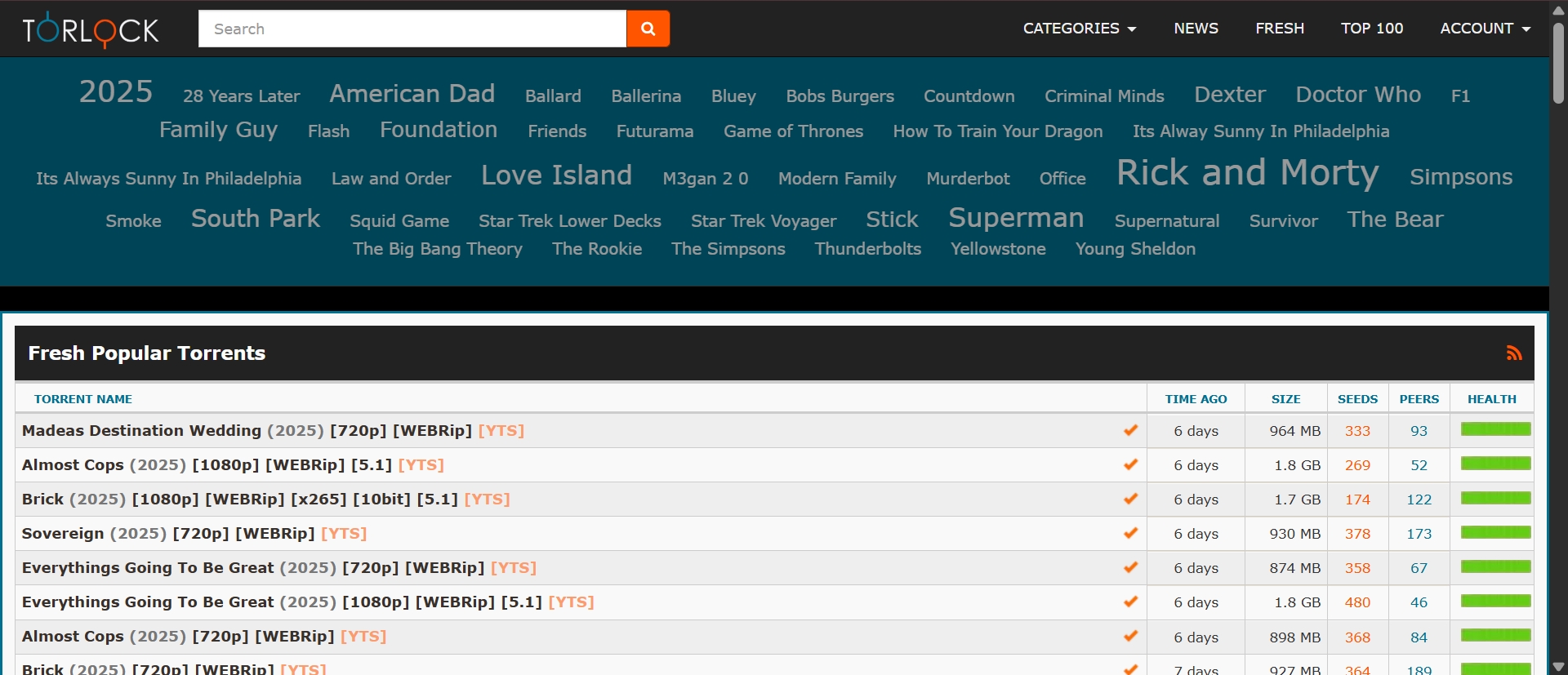Open the Love Island tag
Screen dimensions: 1568x675
click(x=556, y=175)
